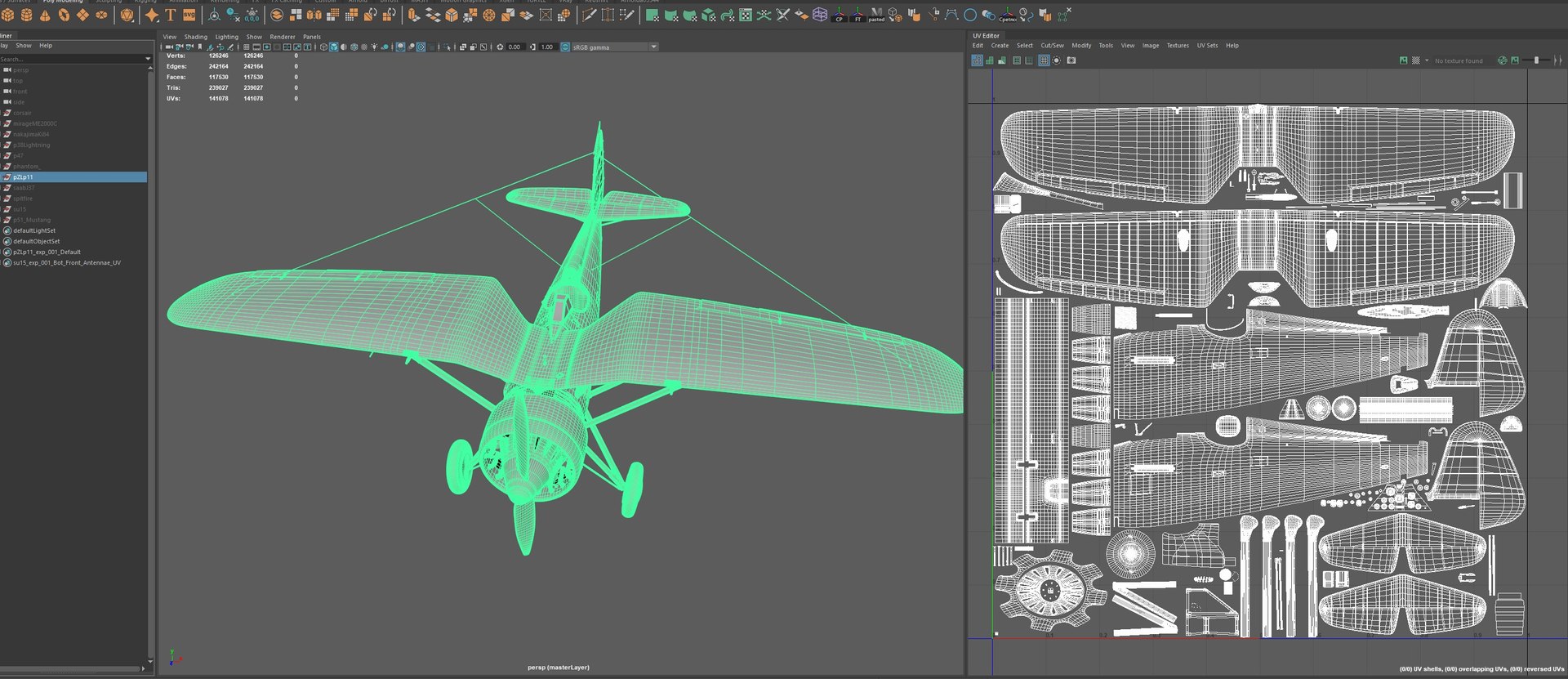
Task: Click the FT custom shelf button
Action: point(857,16)
